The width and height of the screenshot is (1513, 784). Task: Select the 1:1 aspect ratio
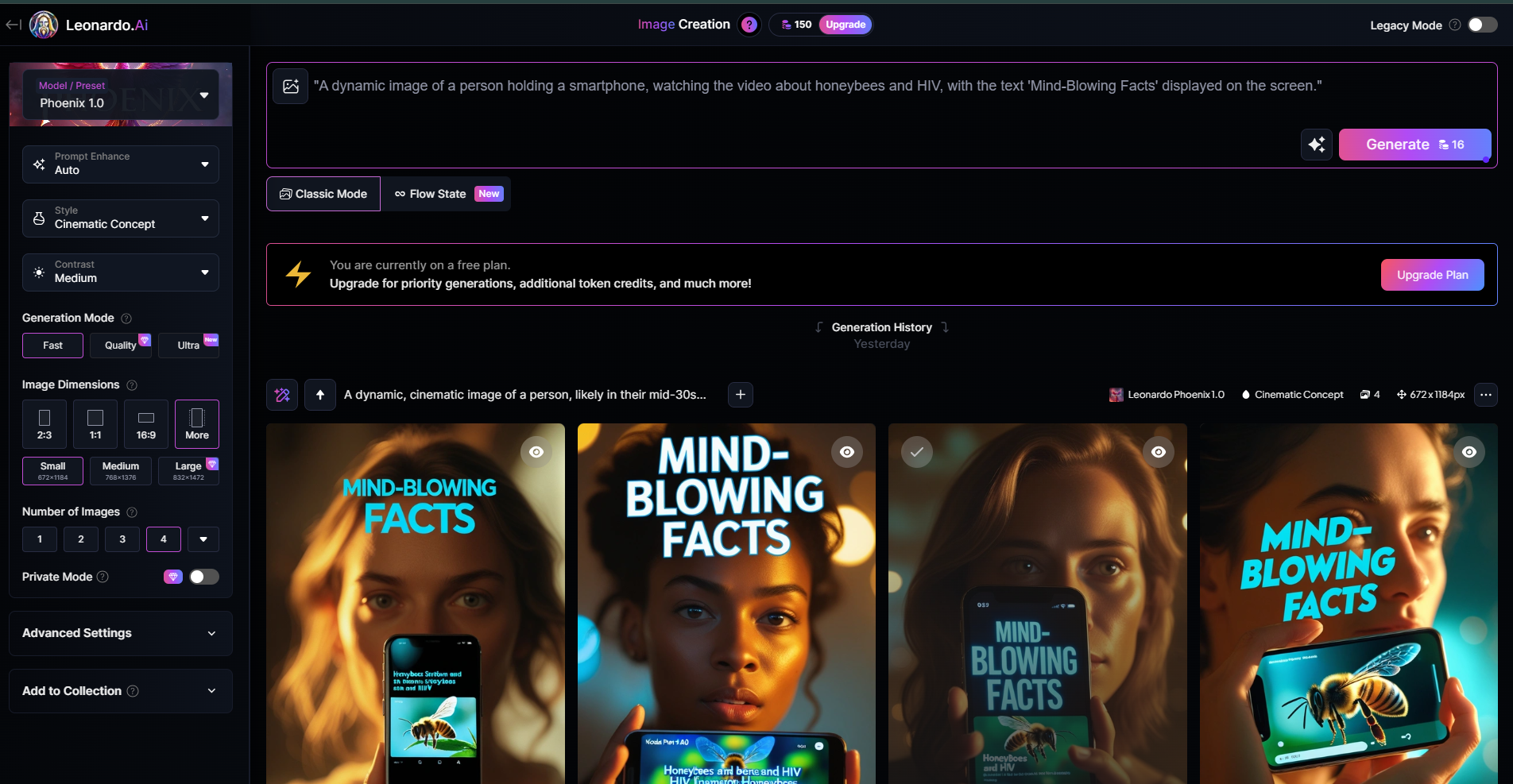click(95, 424)
